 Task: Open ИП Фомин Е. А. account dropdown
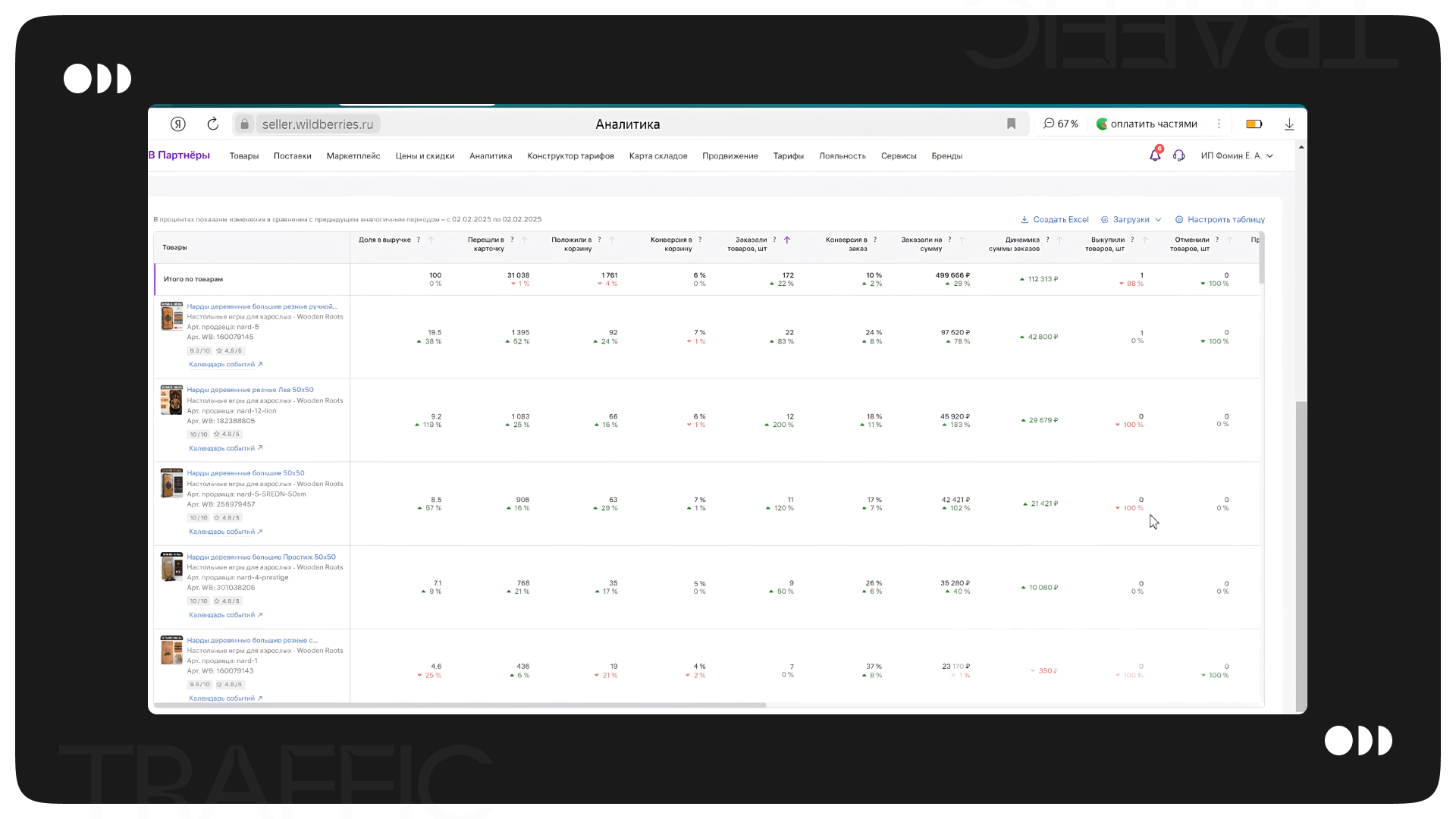click(1236, 155)
